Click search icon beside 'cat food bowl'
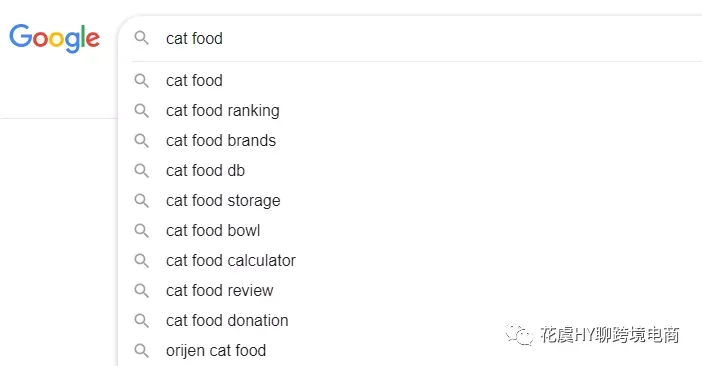The height and width of the screenshot is (366, 702). (x=141, y=230)
